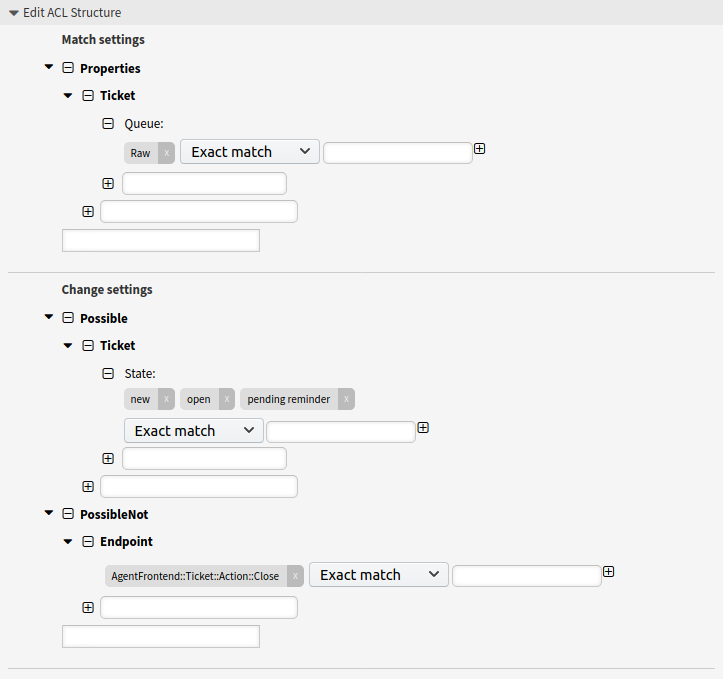The height and width of the screenshot is (679, 723).
Task: Click the new-entry field below Match settings
Action: coord(161,241)
